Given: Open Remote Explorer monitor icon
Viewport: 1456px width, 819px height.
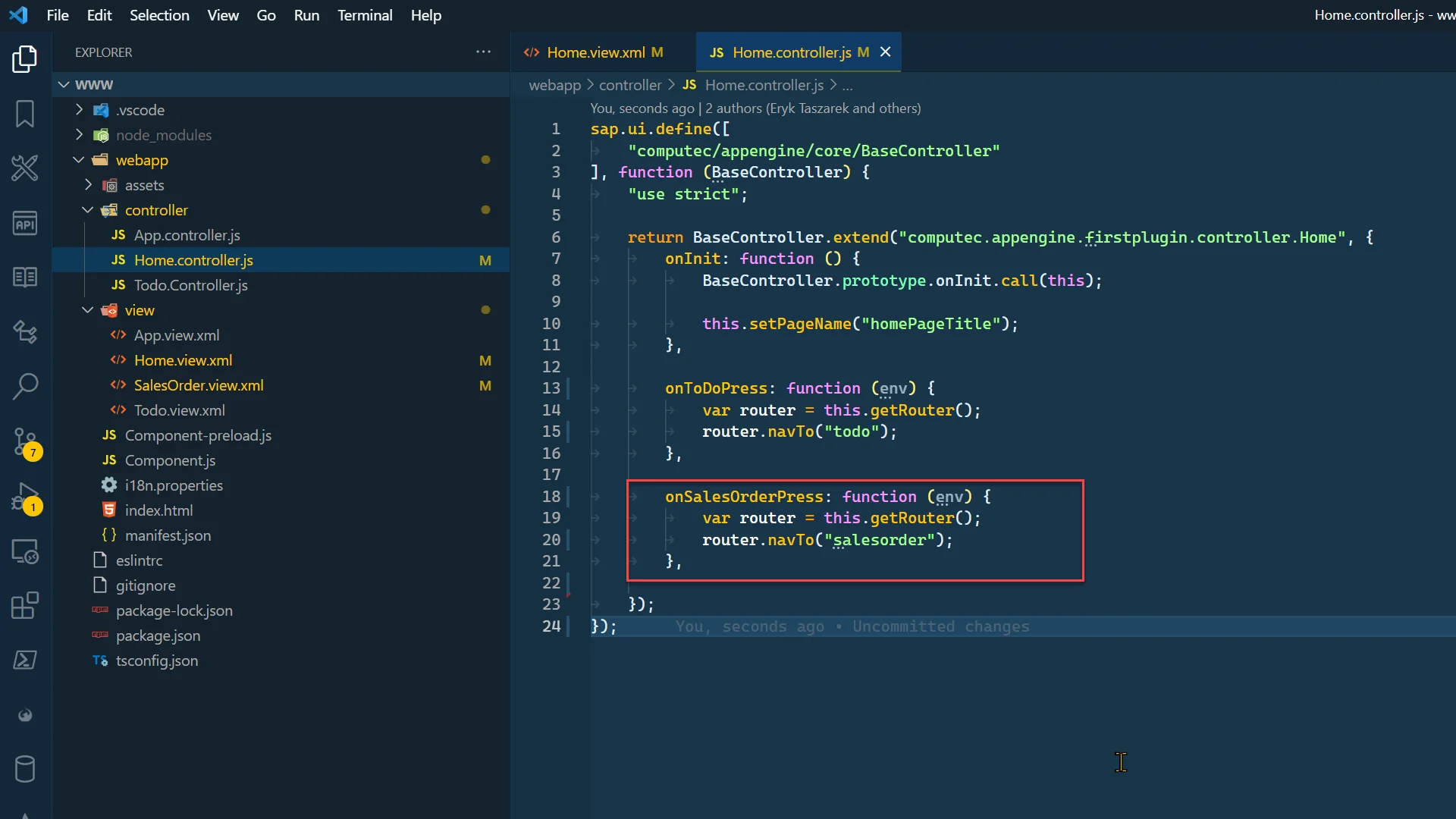Looking at the screenshot, I should (x=25, y=551).
